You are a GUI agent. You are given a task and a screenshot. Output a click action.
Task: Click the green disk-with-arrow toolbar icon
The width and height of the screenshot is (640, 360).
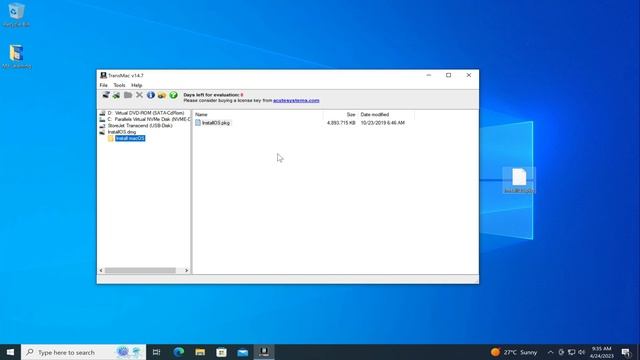point(117,95)
